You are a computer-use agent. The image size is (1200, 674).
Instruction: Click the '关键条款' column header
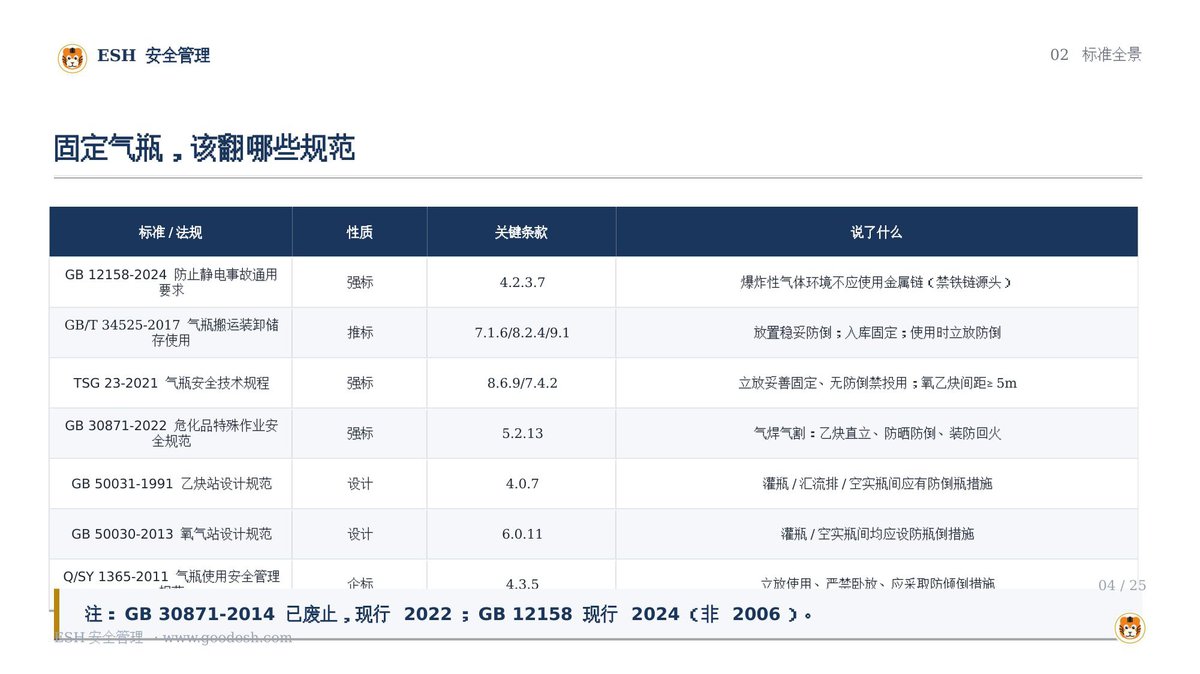pos(521,232)
